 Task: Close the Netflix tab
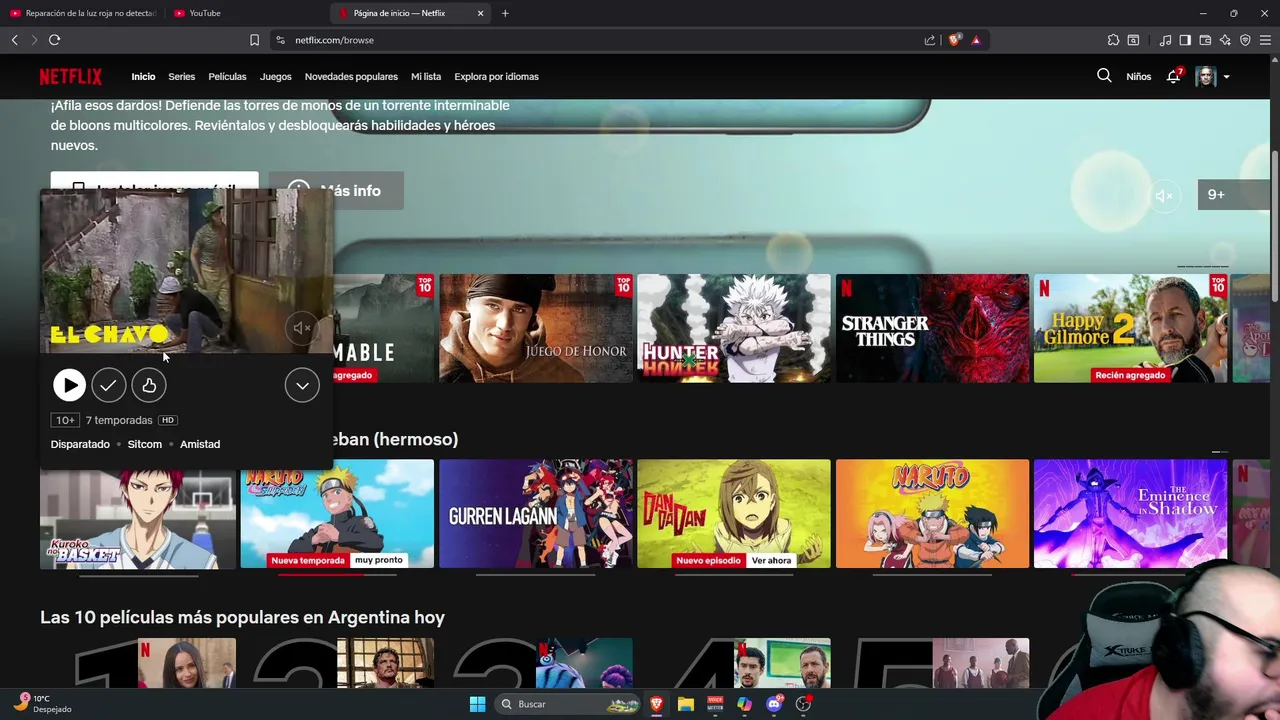click(480, 13)
